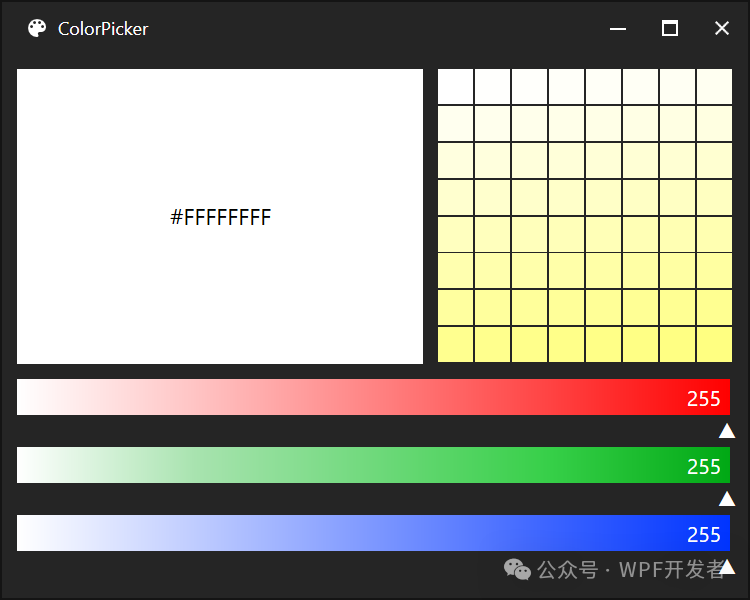Image resolution: width=750 pixels, height=600 pixels.
Task: Select the first swatch in the top row
Action: (x=455, y=86)
